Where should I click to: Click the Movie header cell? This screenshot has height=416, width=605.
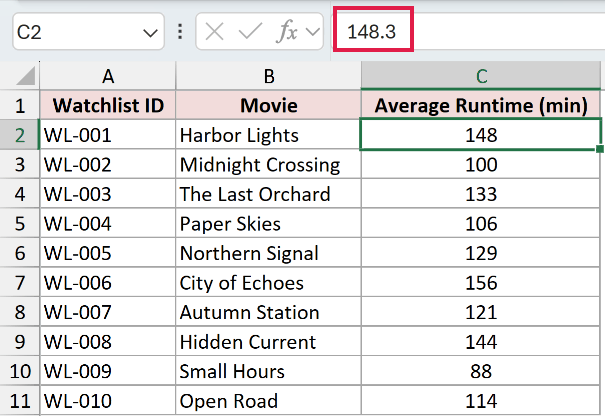[x=269, y=105]
